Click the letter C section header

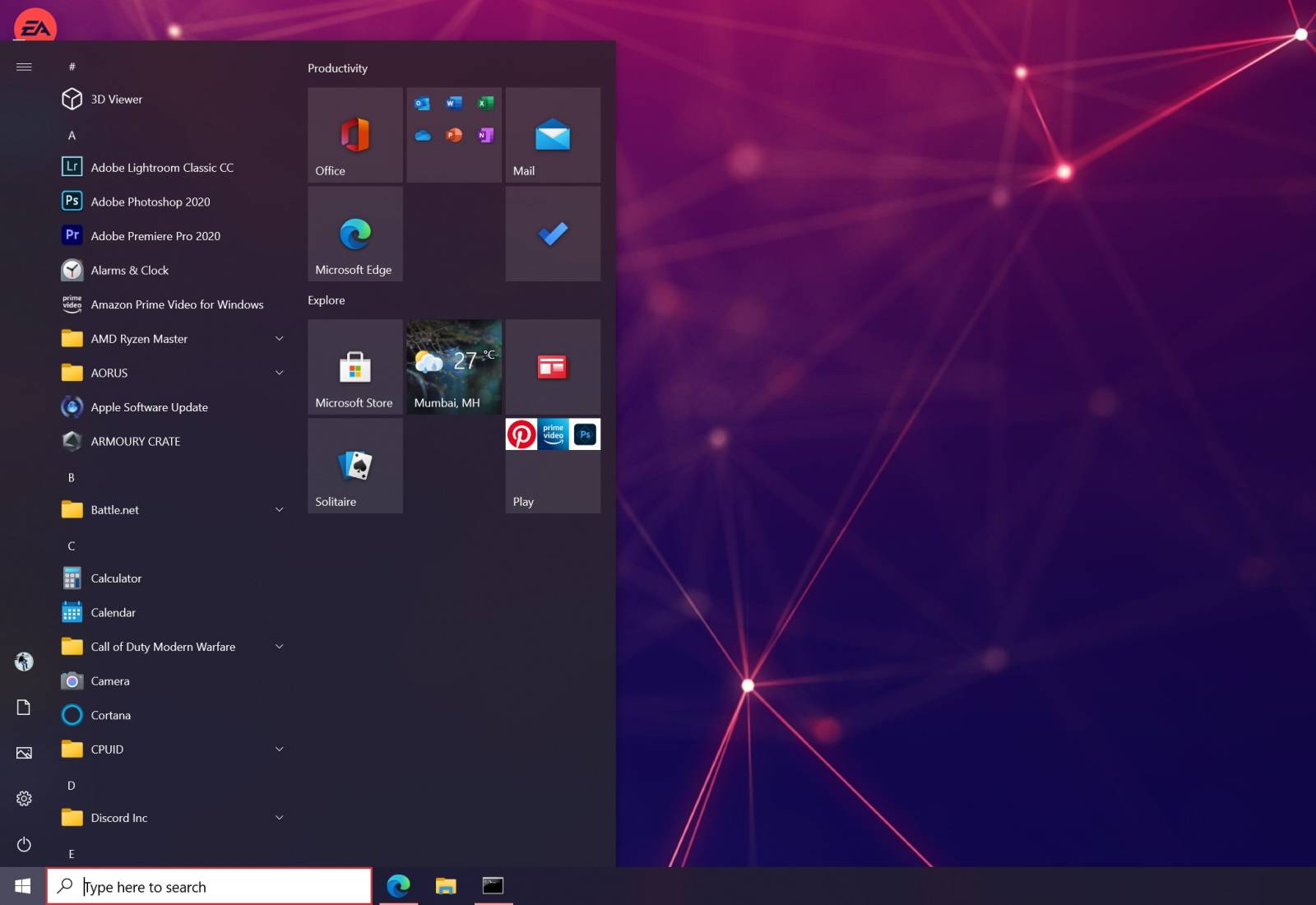coord(72,546)
